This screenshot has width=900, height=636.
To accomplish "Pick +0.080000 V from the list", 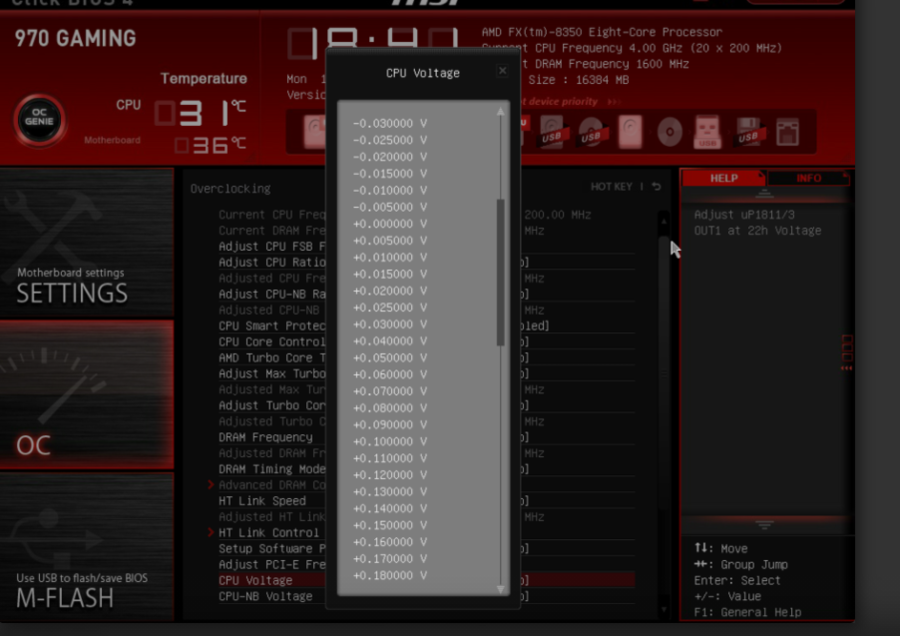I will point(390,408).
